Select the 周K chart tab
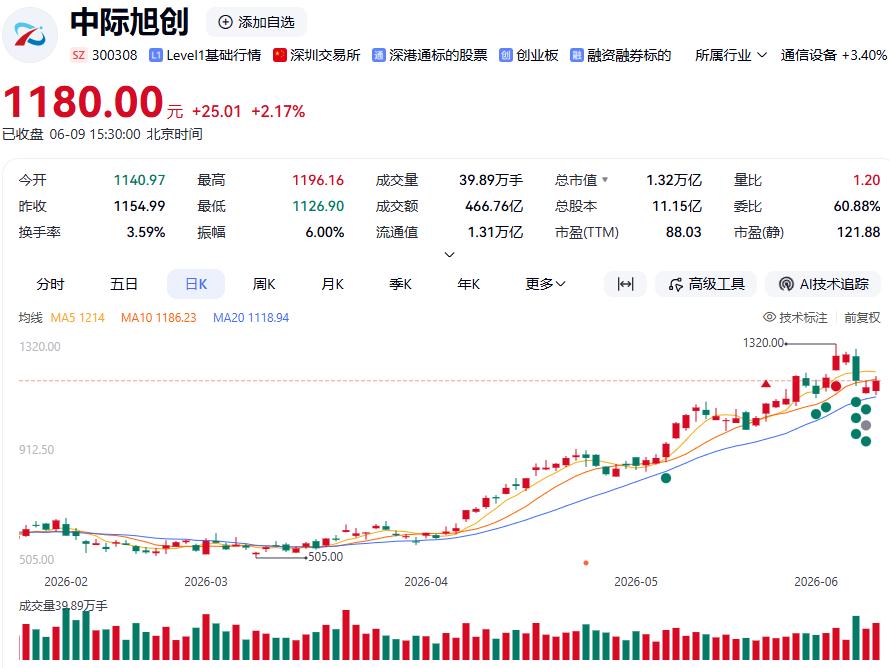The width and height of the screenshot is (889, 668). [264, 284]
